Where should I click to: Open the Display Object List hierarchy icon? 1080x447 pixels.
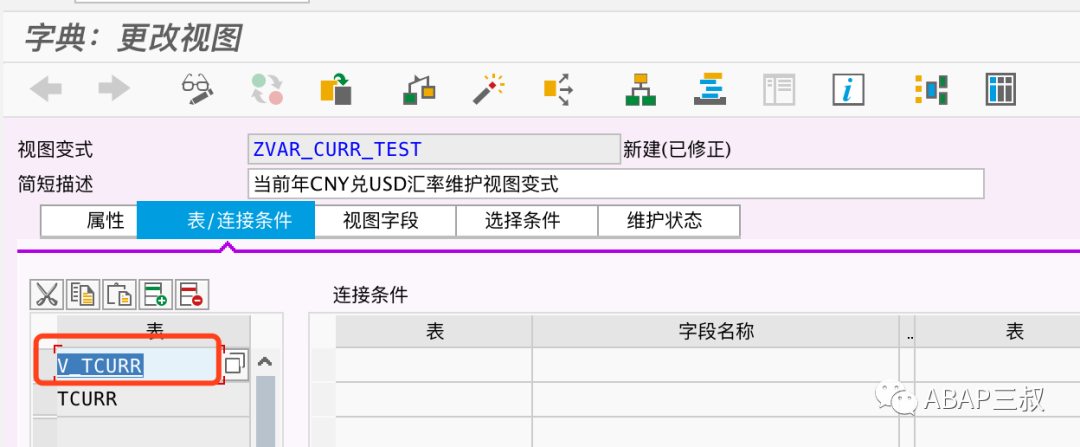[641, 89]
